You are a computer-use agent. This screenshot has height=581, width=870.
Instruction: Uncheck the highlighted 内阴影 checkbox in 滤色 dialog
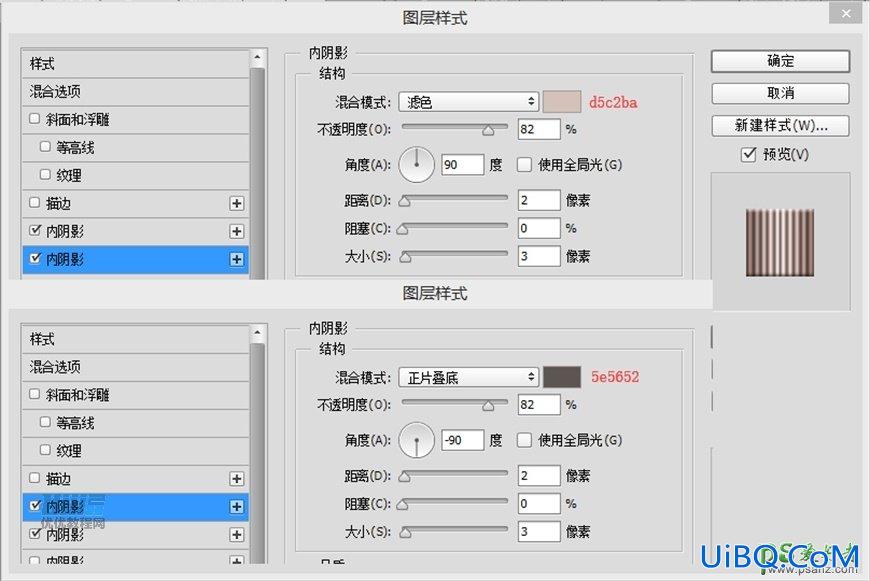[36, 259]
